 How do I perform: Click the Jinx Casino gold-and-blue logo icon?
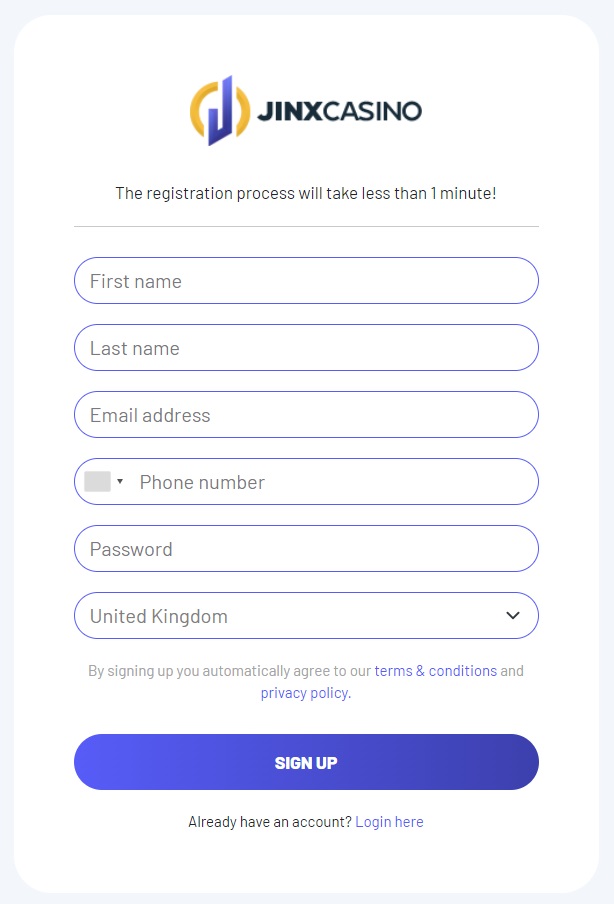pyautogui.click(x=220, y=111)
